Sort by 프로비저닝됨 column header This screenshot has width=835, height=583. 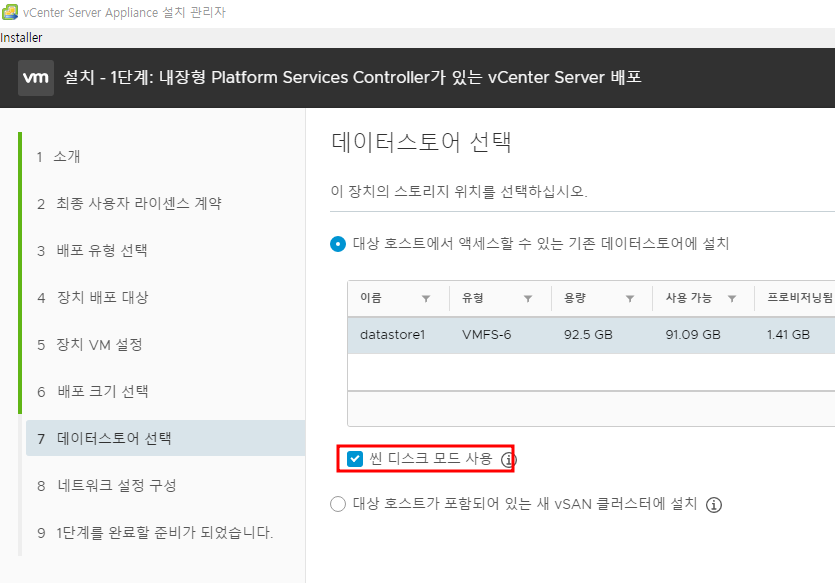pos(799,298)
